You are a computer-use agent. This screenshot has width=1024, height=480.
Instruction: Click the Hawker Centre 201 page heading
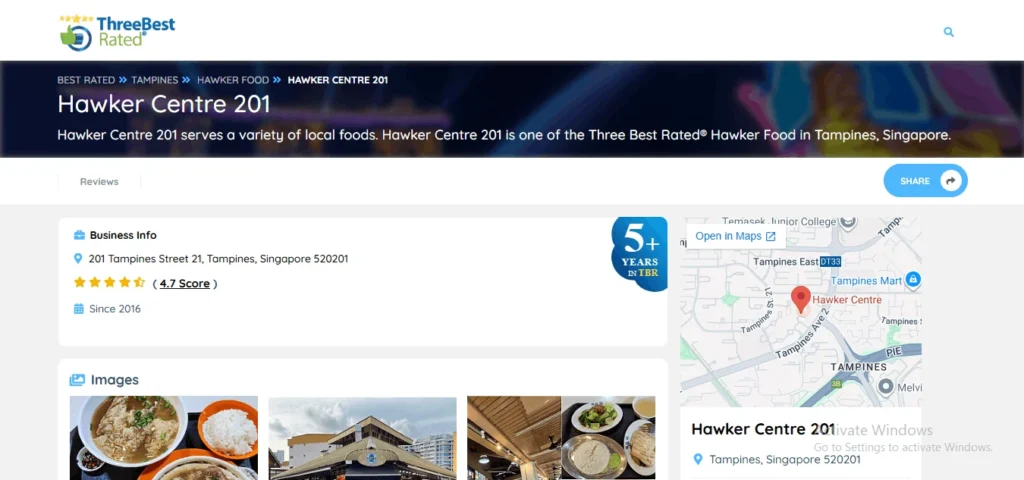164,104
